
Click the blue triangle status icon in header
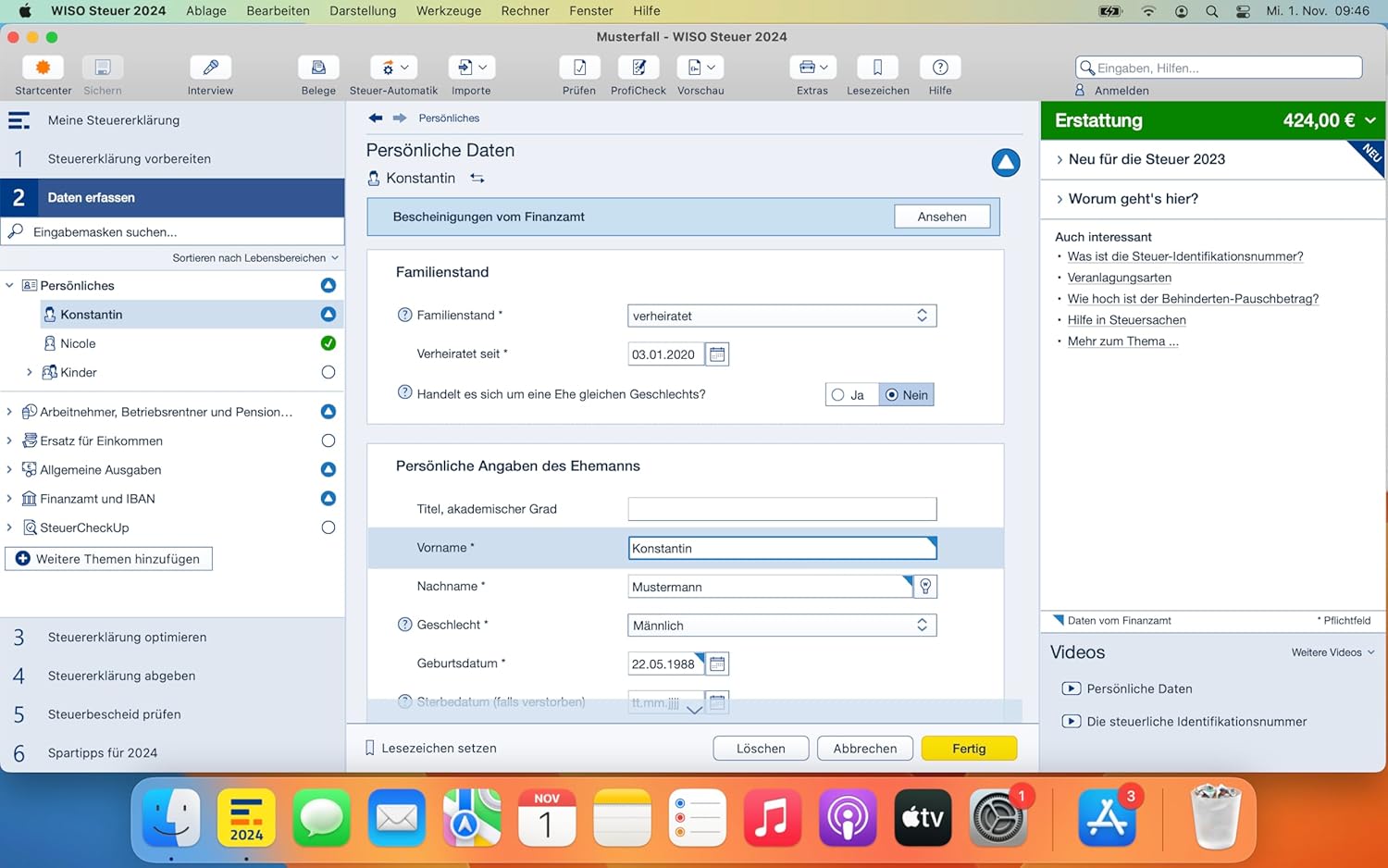(x=1006, y=163)
